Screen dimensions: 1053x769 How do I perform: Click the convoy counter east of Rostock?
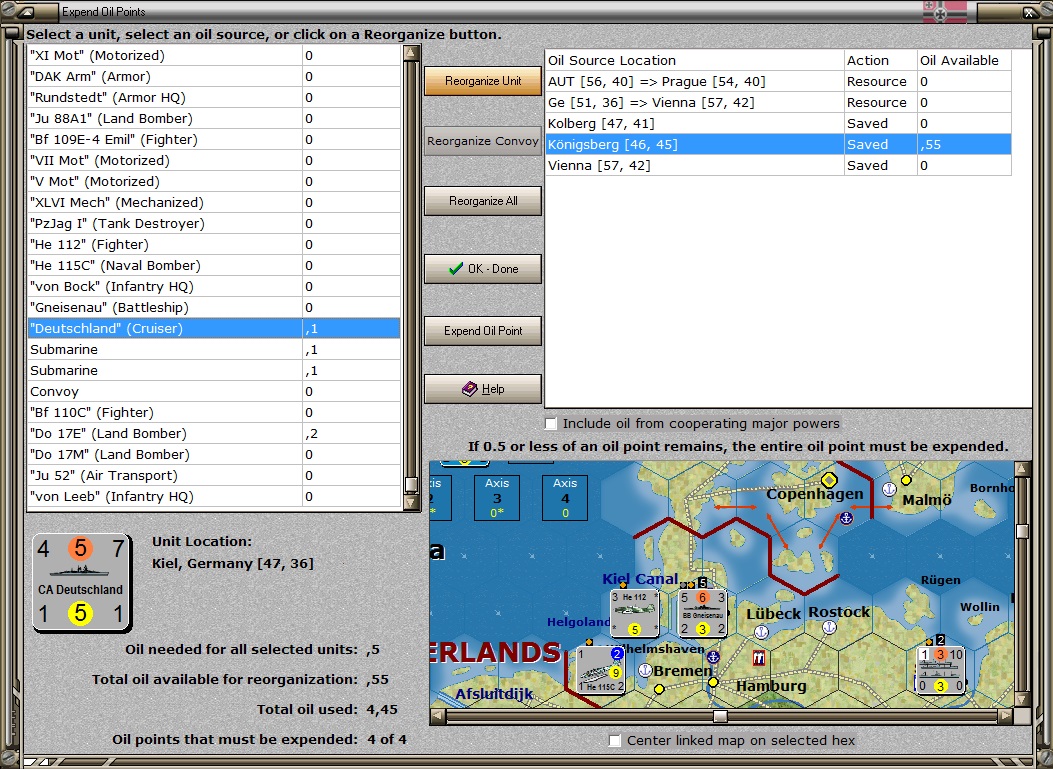940,670
